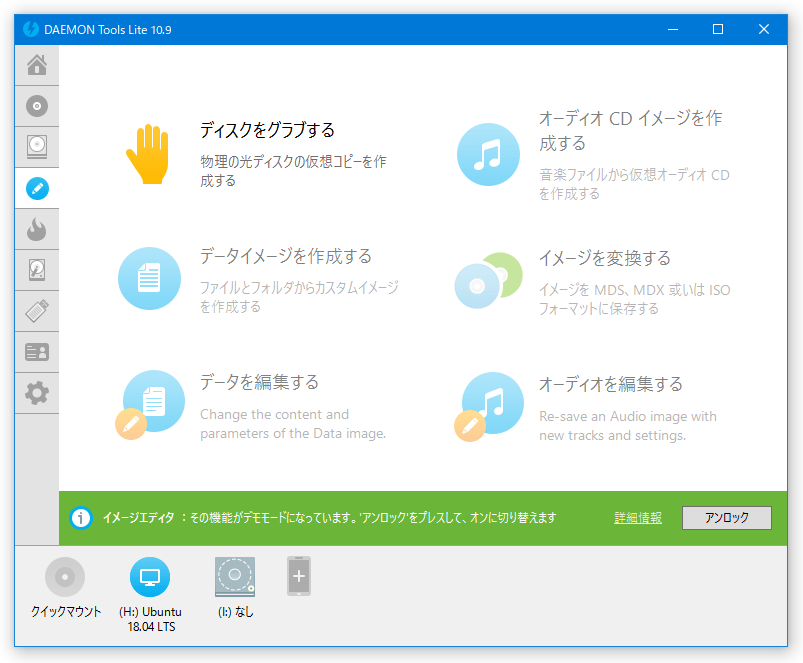Click the DAEMON Tools logo in title bar
This screenshot has width=803, height=663.
pos(31,29)
